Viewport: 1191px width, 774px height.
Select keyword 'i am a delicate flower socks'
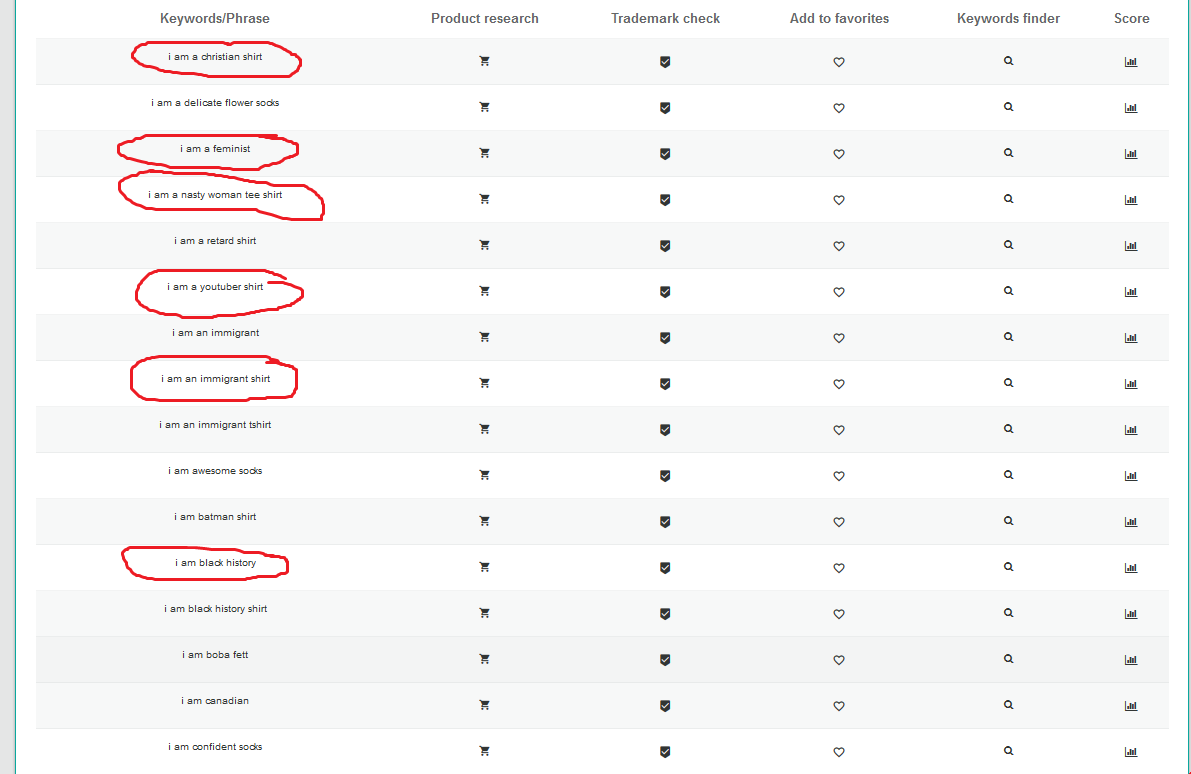click(215, 103)
